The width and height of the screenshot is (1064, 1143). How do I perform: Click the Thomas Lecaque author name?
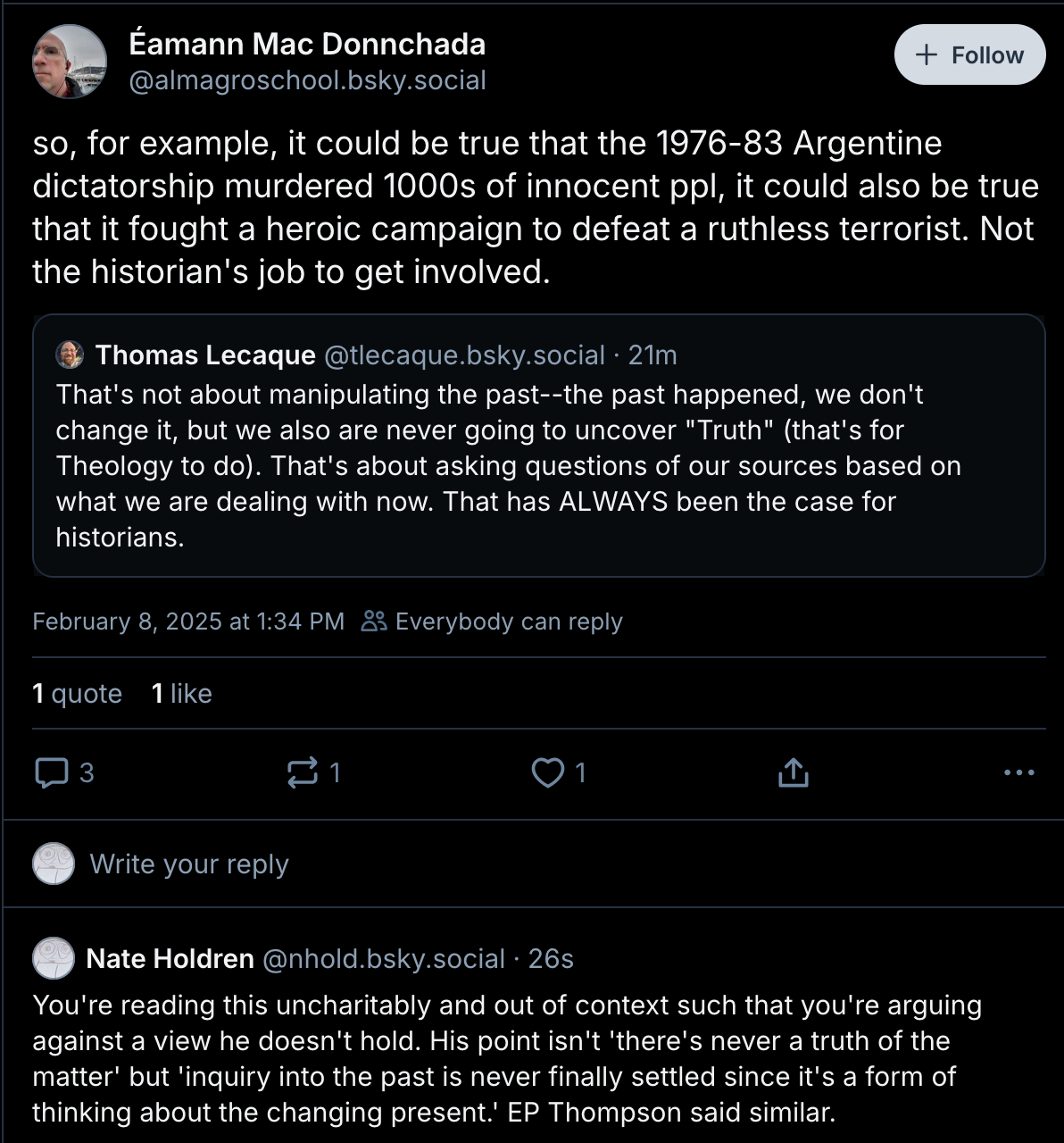205,355
